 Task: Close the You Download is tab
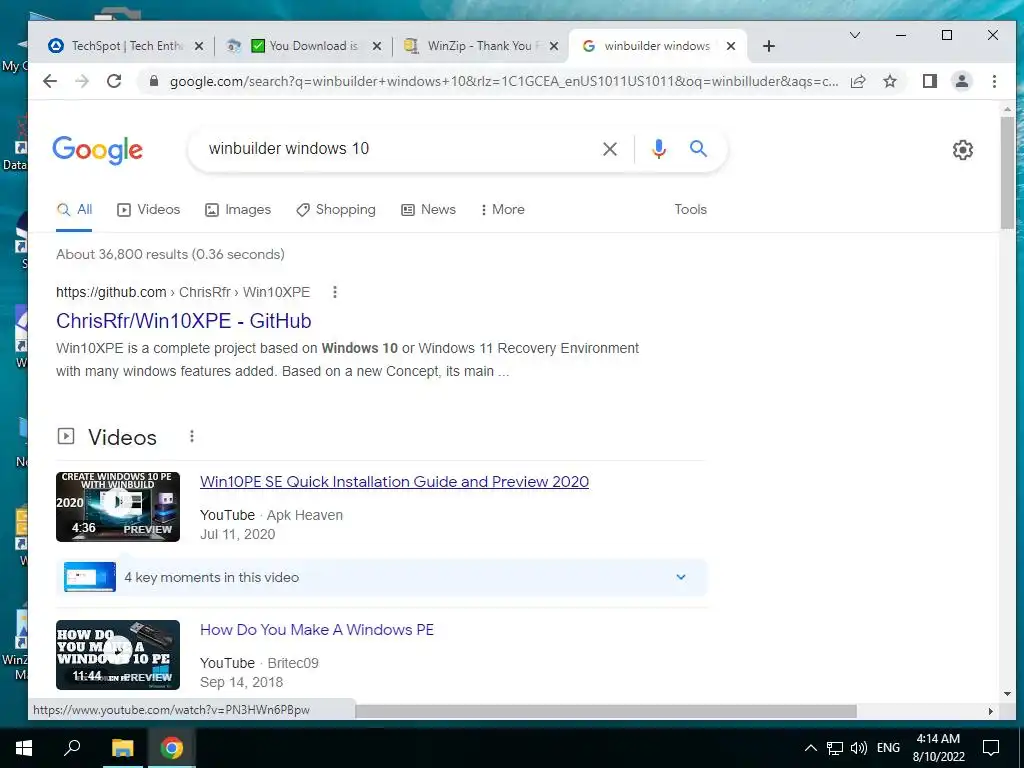[x=377, y=46]
